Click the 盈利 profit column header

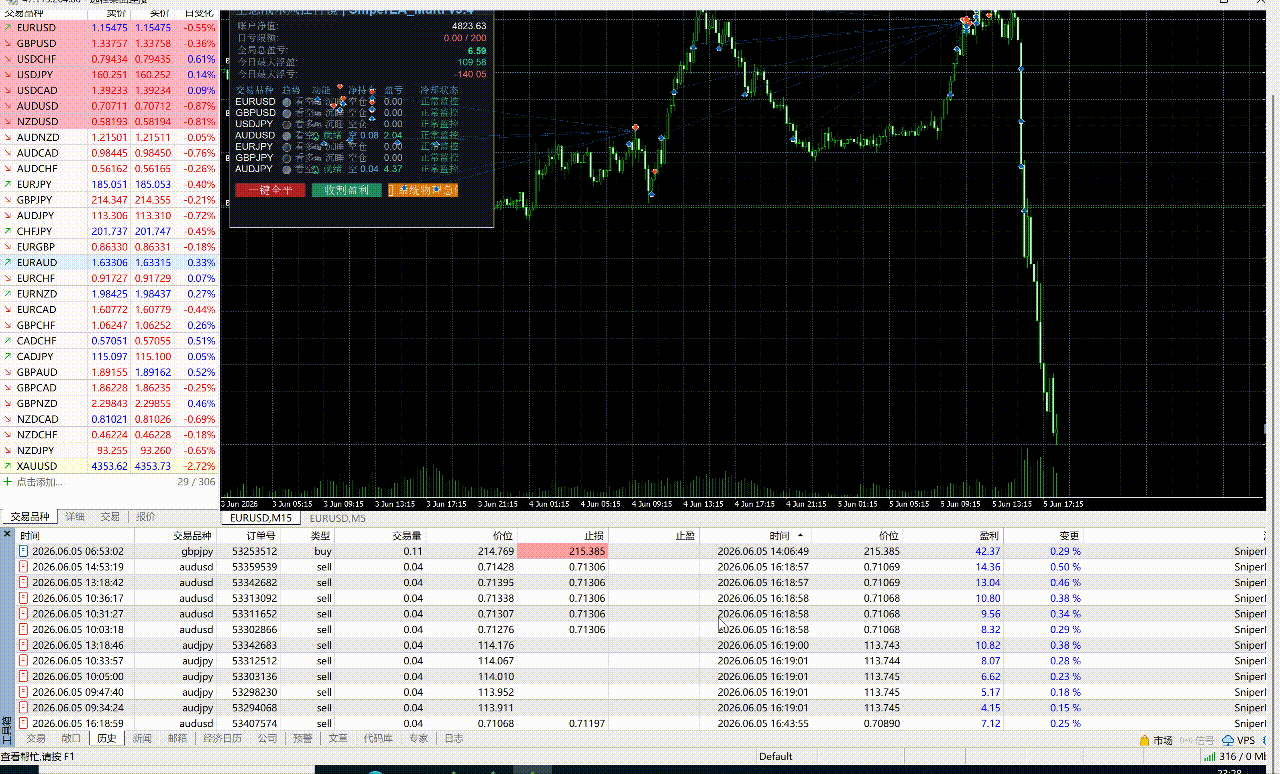click(988, 536)
